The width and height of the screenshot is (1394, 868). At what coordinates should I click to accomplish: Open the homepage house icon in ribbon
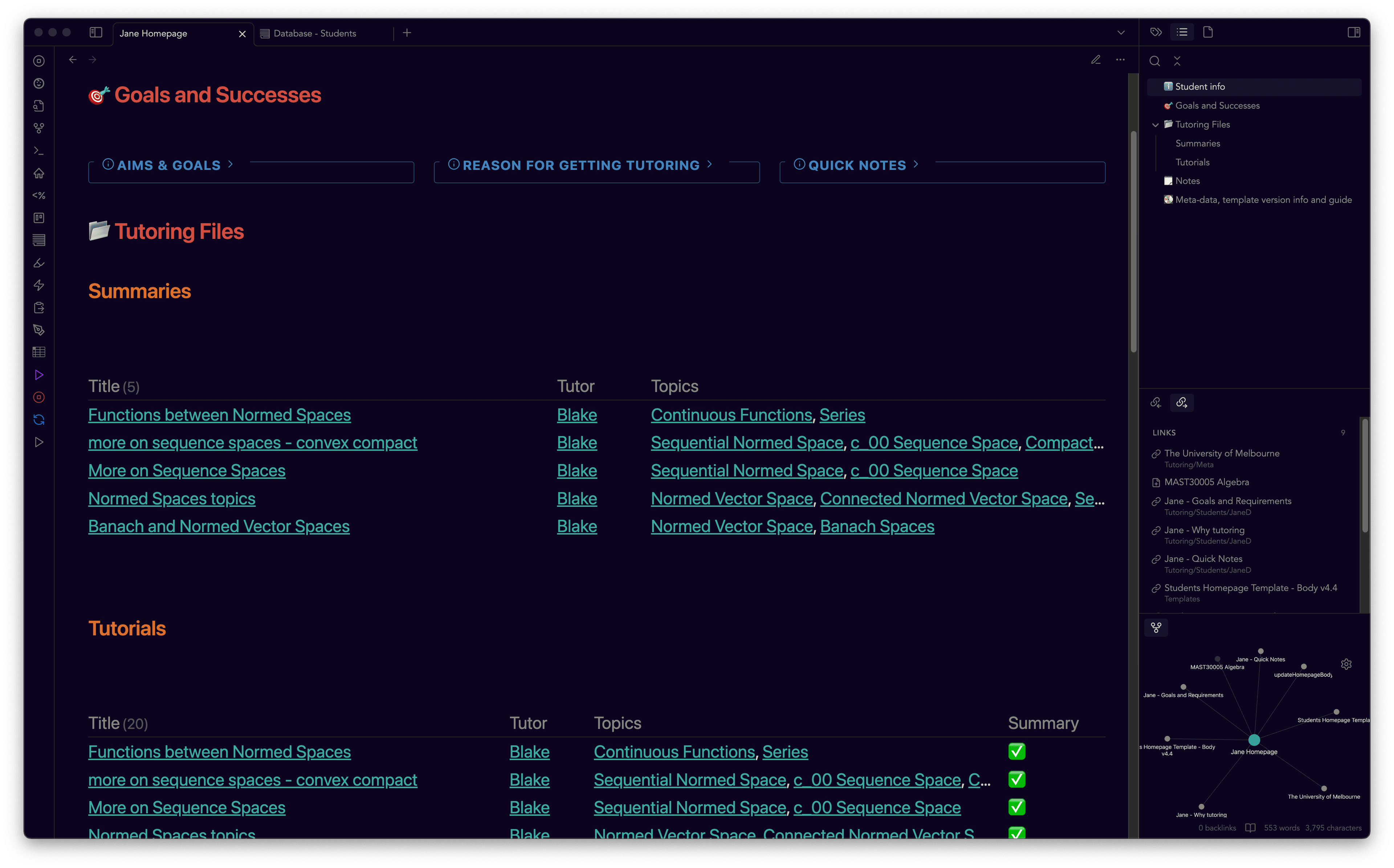click(x=39, y=173)
